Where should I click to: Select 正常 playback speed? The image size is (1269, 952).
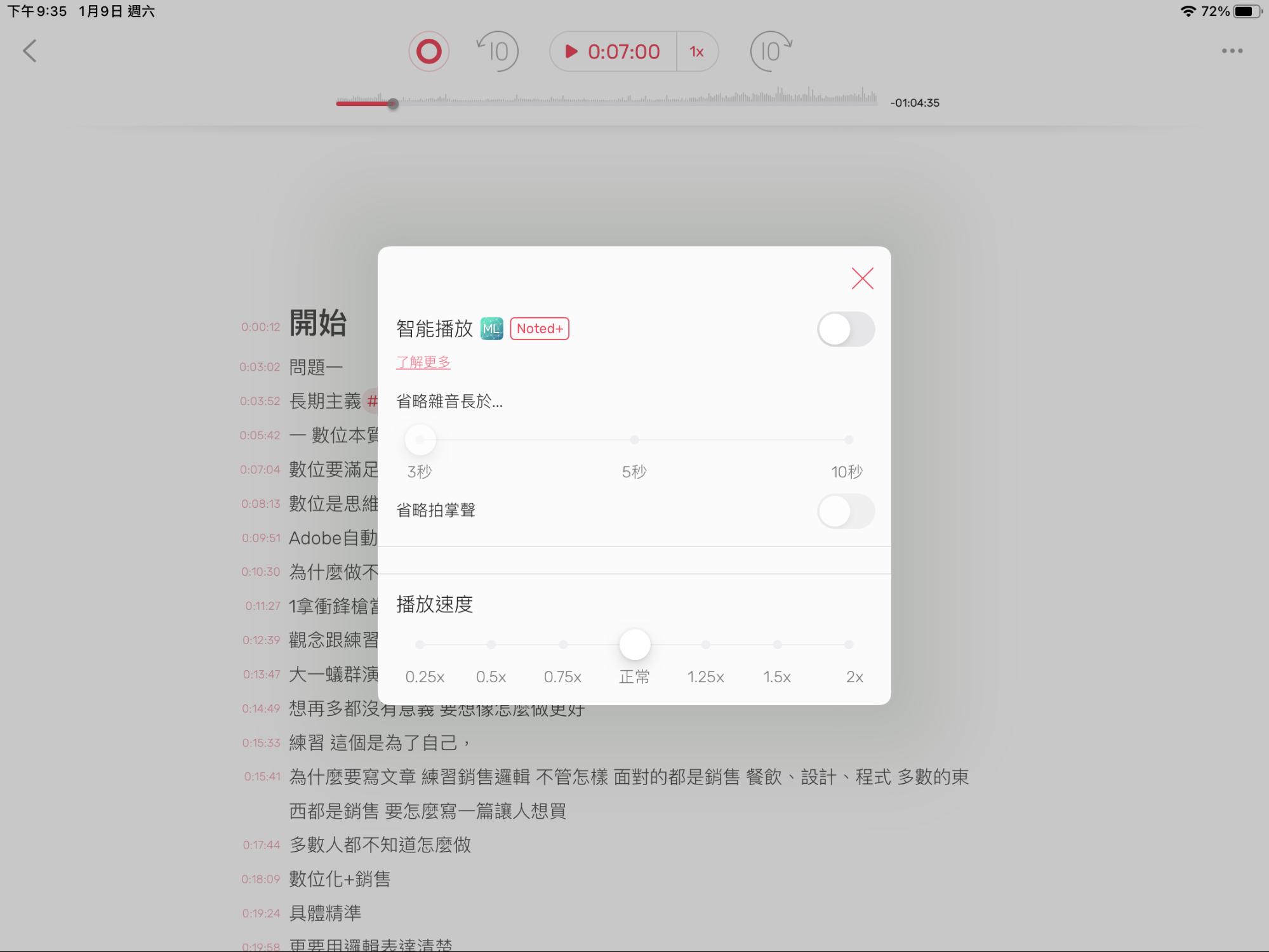[635, 645]
